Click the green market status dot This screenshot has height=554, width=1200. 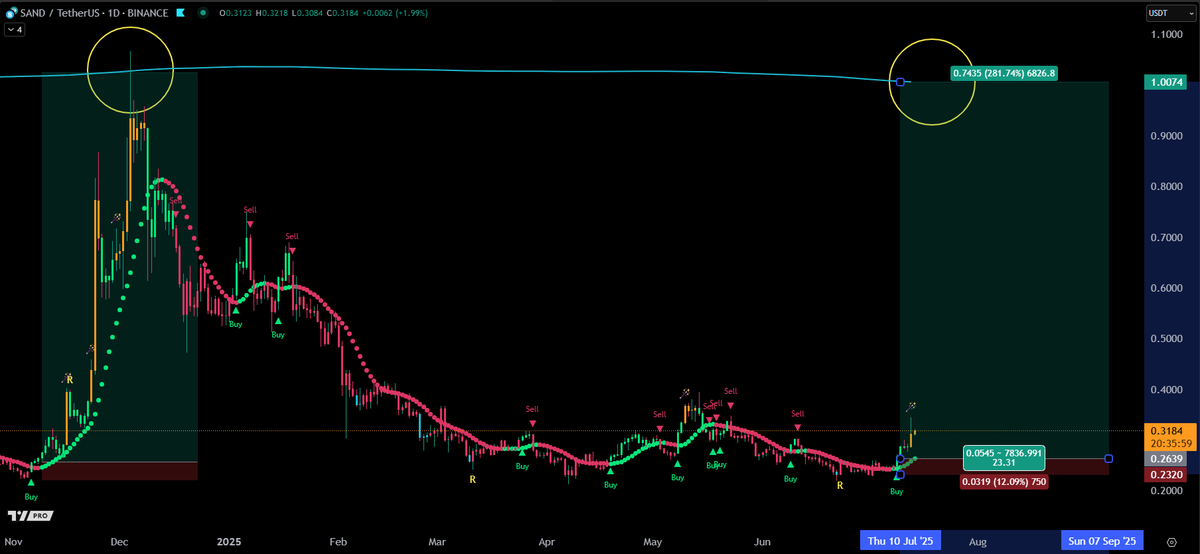click(x=202, y=14)
